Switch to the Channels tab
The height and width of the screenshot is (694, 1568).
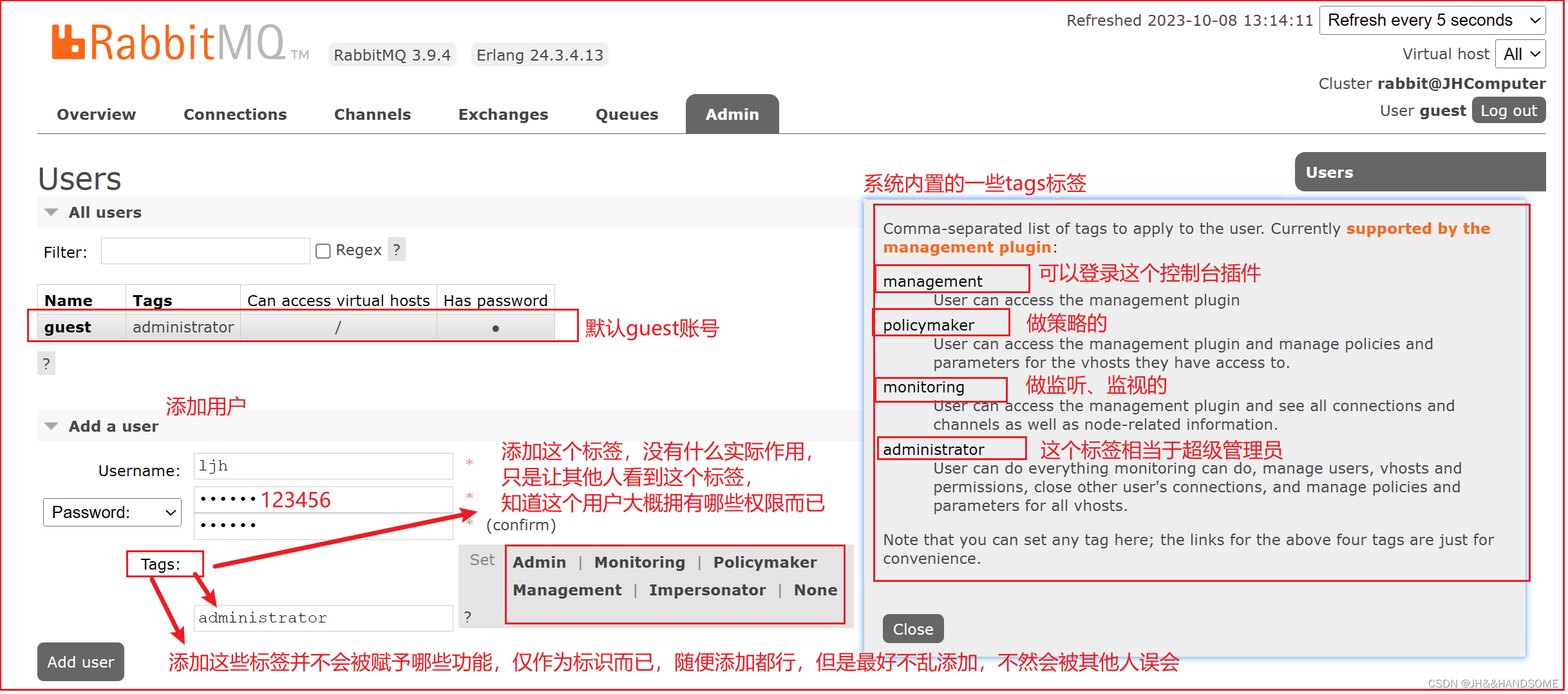372,114
